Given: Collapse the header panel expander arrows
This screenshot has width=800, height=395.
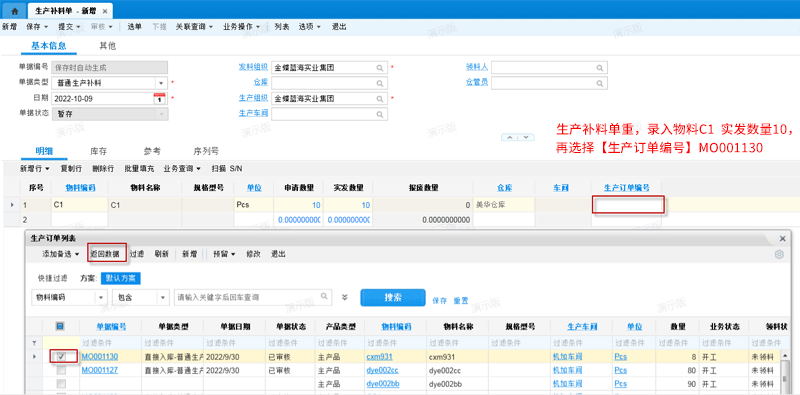Looking at the screenshot, I should pos(518,138).
